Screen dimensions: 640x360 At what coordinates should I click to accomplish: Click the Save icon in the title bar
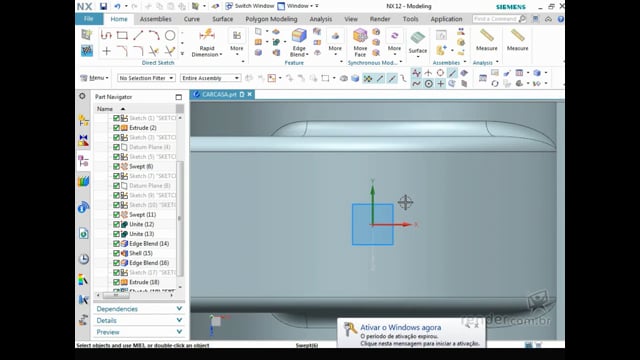pos(103,6)
